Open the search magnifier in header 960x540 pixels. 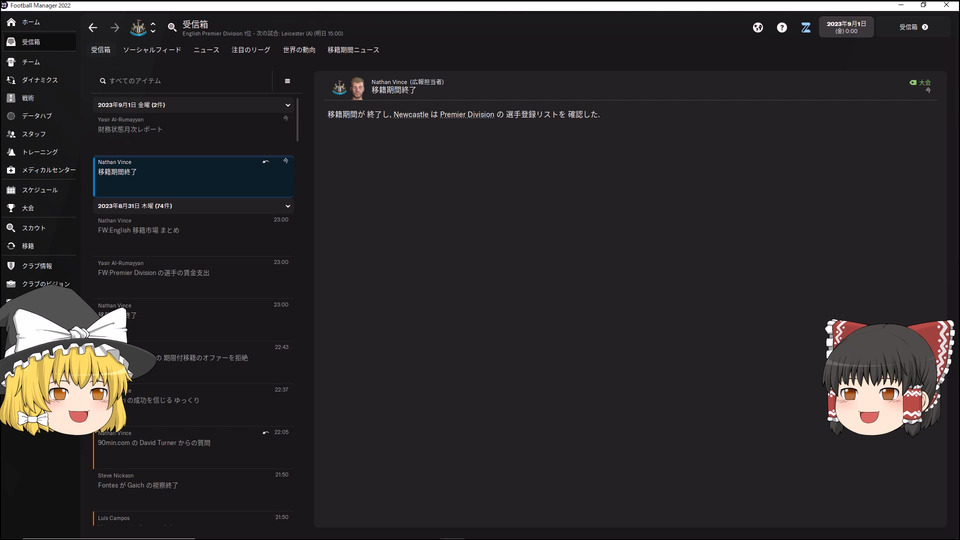click(x=172, y=28)
